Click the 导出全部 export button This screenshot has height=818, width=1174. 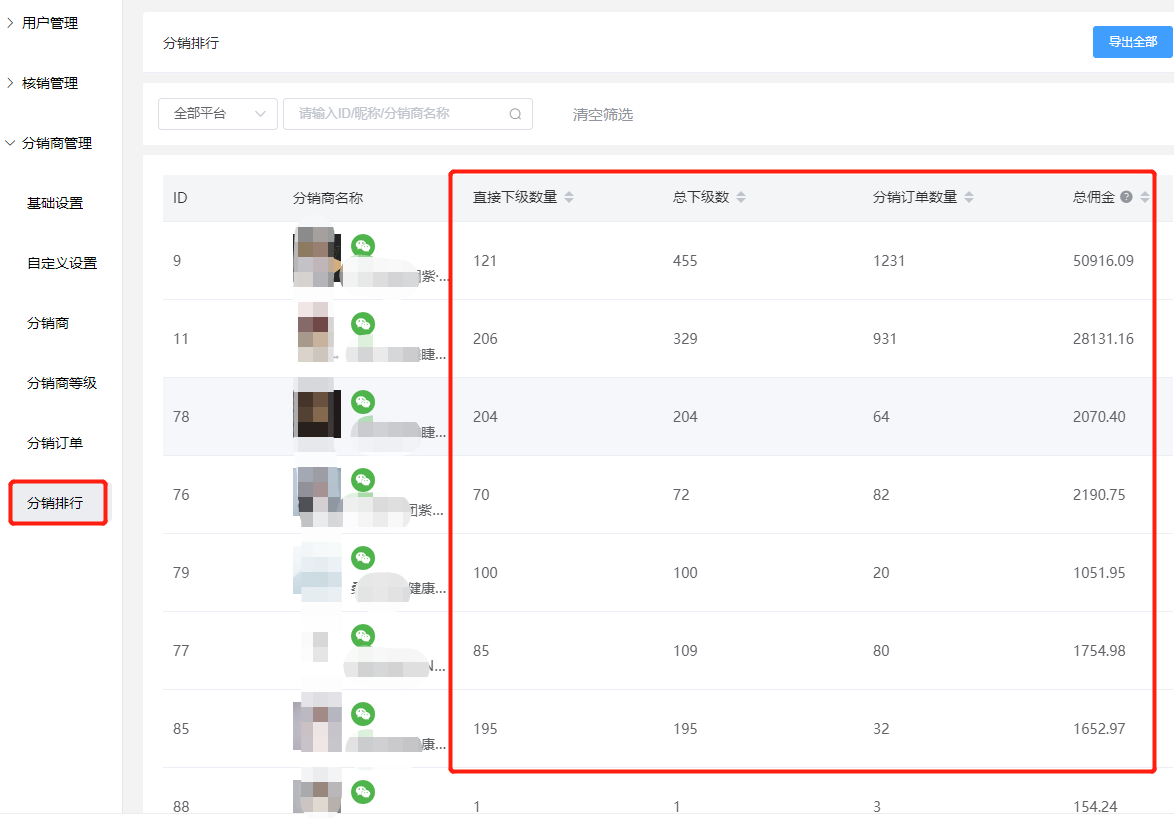1132,42
